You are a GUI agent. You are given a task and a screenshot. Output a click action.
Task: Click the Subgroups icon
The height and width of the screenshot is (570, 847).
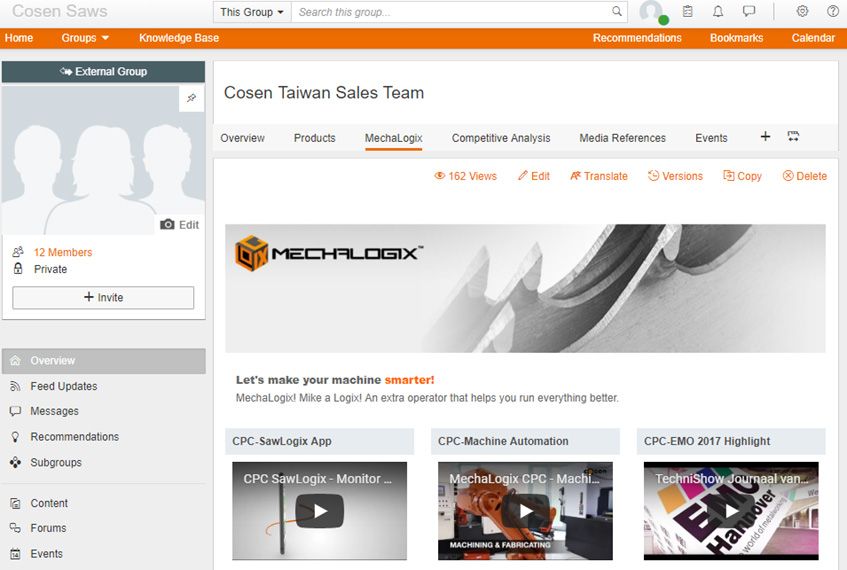click(15, 462)
